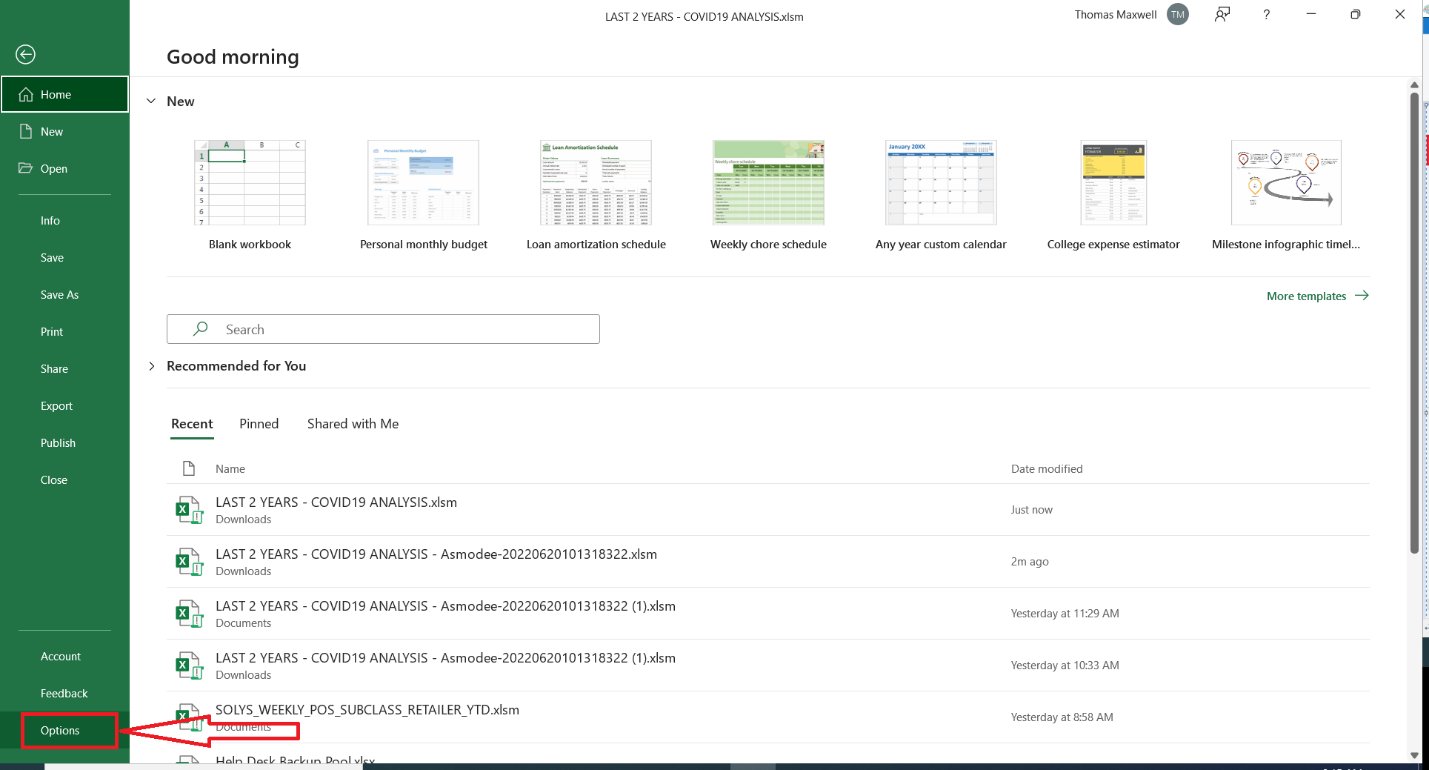The width and height of the screenshot is (1429, 770).
Task: Open Help question mark icon
Action: point(1266,15)
